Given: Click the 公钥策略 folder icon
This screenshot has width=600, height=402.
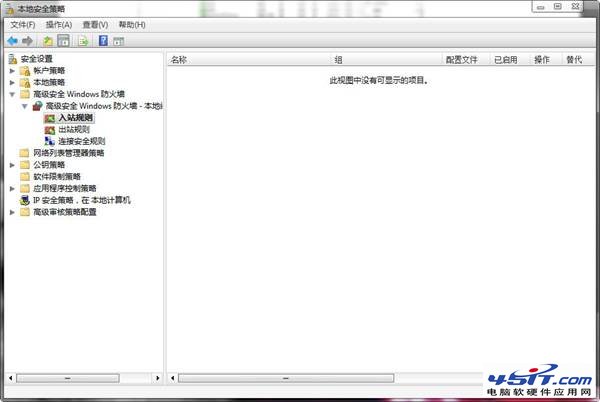Looking at the screenshot, I should click(25, 165).
